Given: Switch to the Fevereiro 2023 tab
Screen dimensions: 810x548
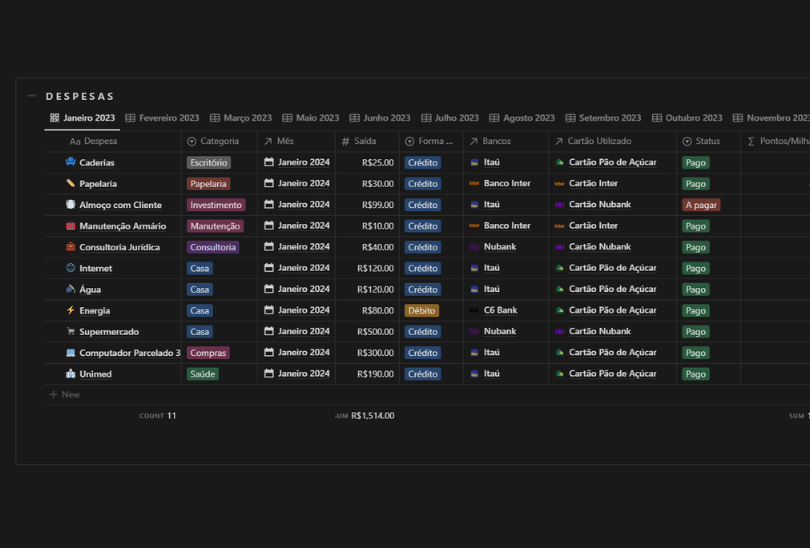Looking at the screenshot, I should point(162,118).
